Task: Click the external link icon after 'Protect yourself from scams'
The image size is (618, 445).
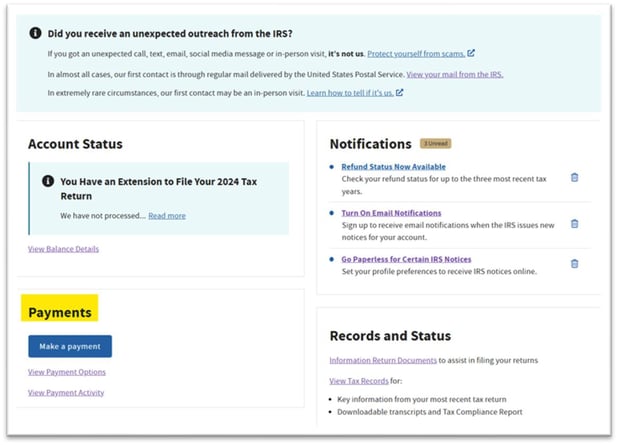Action: click(x=471, y=54)
